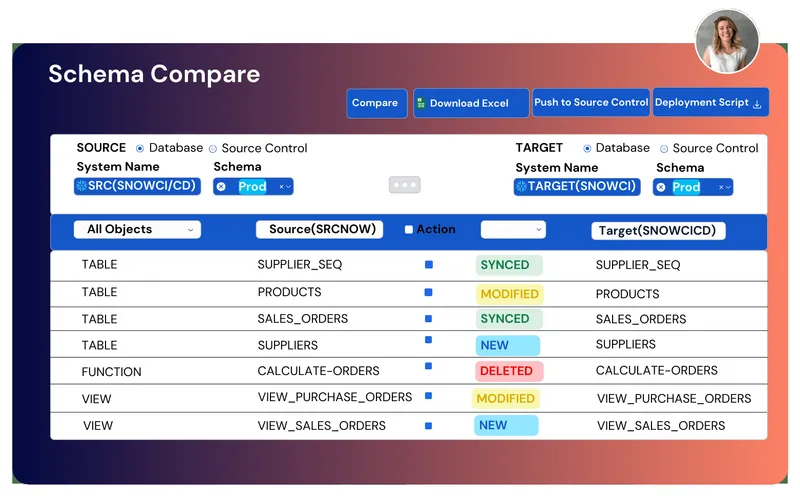
Task: Select target cell VIEW_PURCHASE_ORDERS
Action: (x=674, y=399)
